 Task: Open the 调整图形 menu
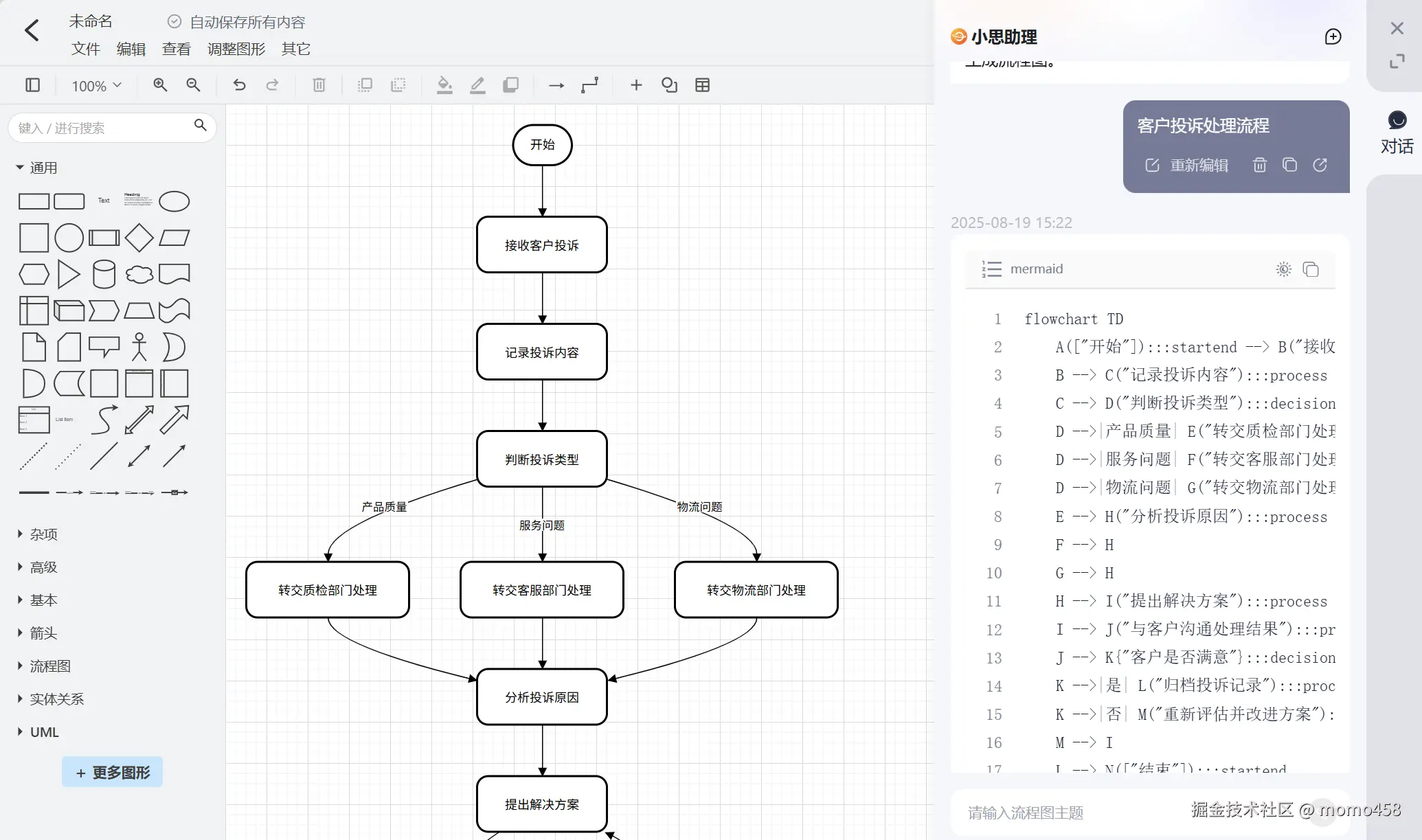click(x=236, y=49)
